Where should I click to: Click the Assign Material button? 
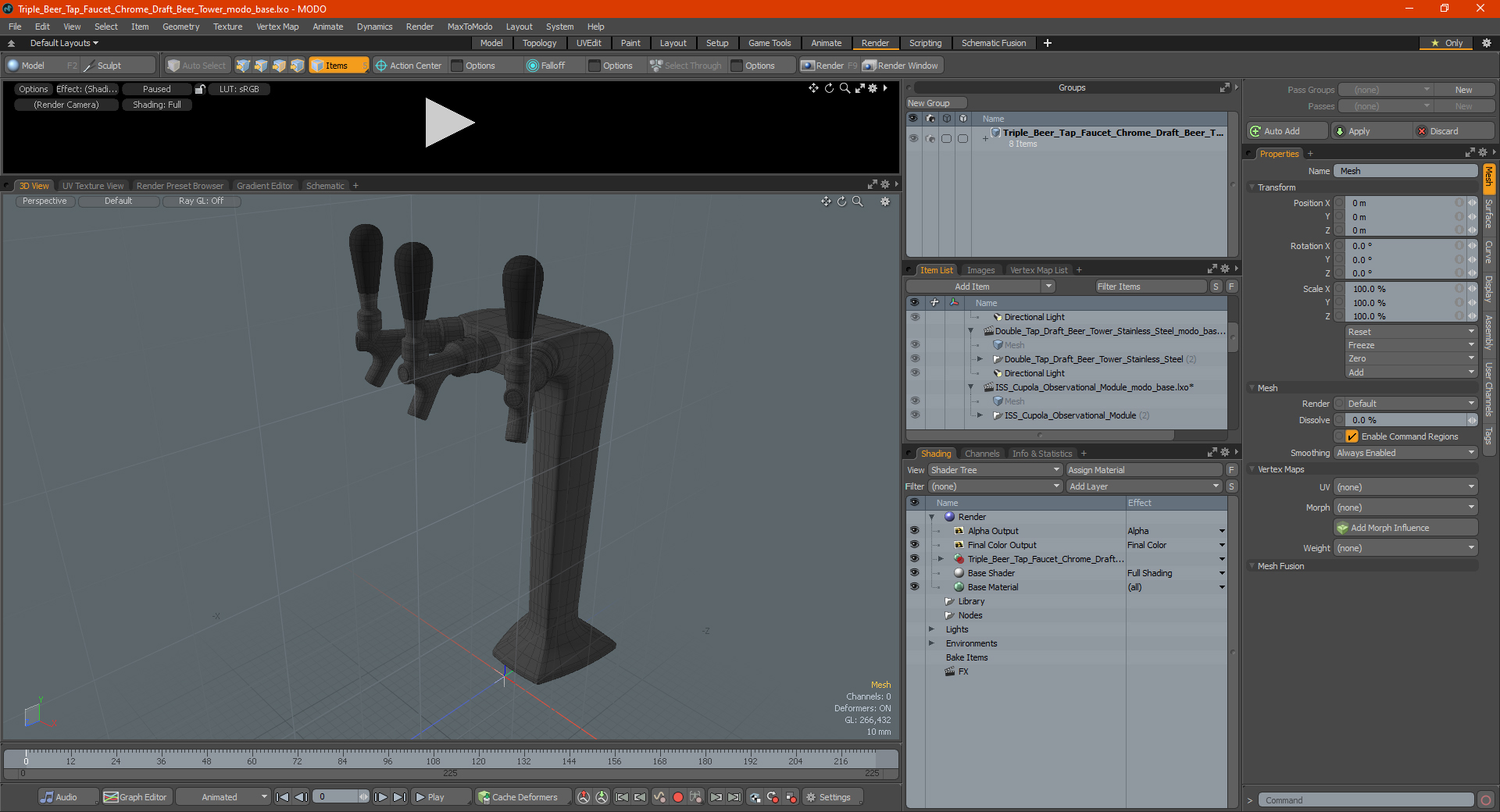1145,470
